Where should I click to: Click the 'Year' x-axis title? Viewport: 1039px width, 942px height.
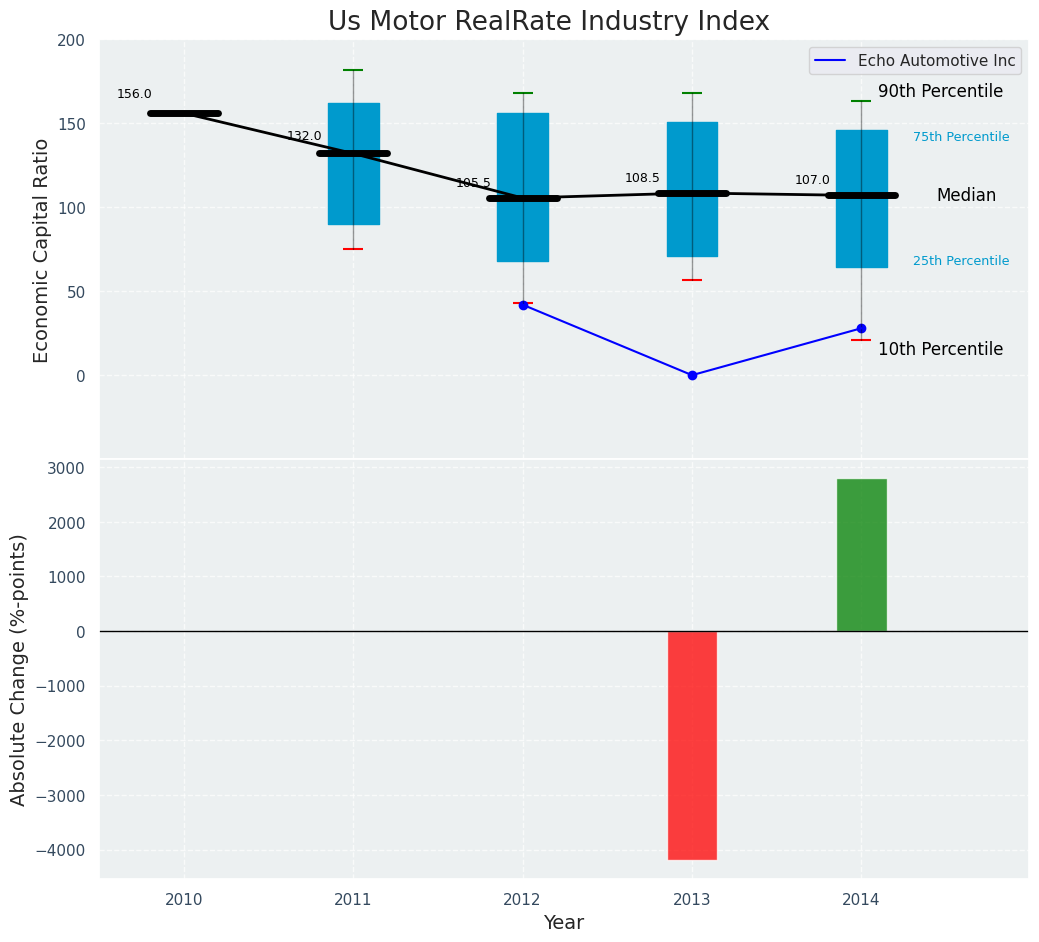pyautogui.click(x=563, y=923)
